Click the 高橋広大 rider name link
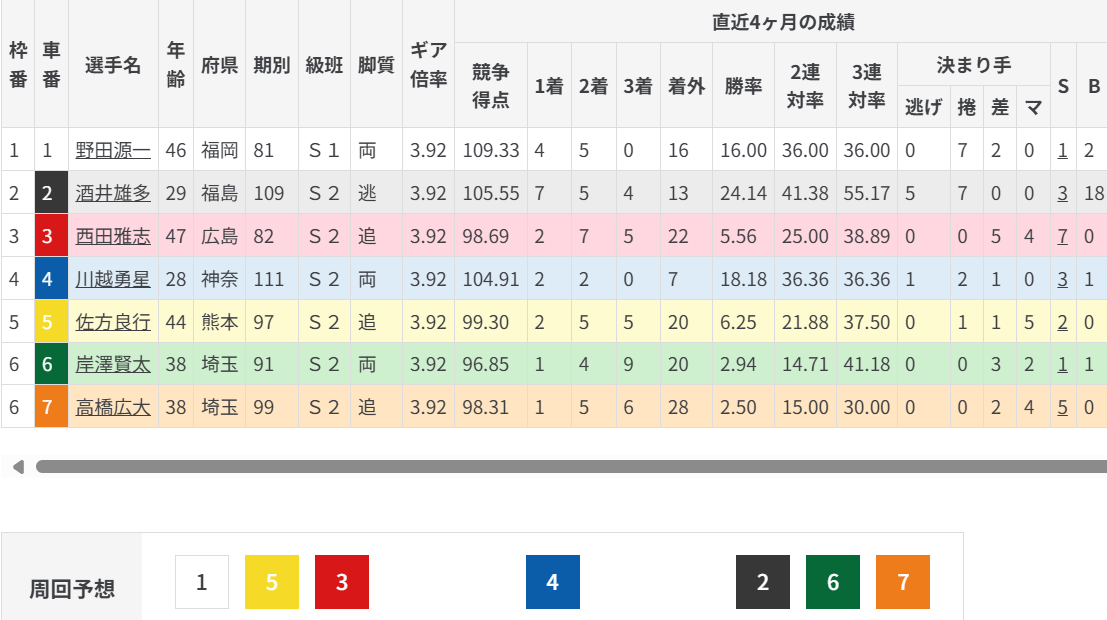The width and height of the screenshot is (1107, 620). click(113, 407)
